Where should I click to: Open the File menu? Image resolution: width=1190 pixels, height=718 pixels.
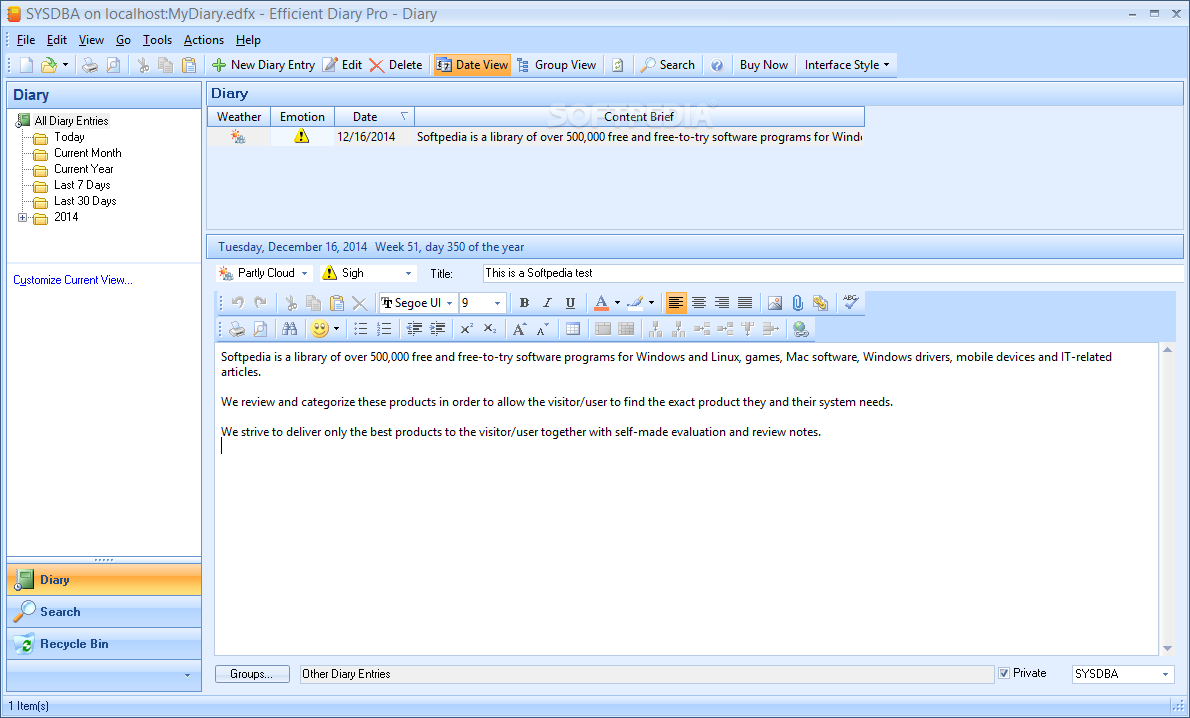[26, 40]
